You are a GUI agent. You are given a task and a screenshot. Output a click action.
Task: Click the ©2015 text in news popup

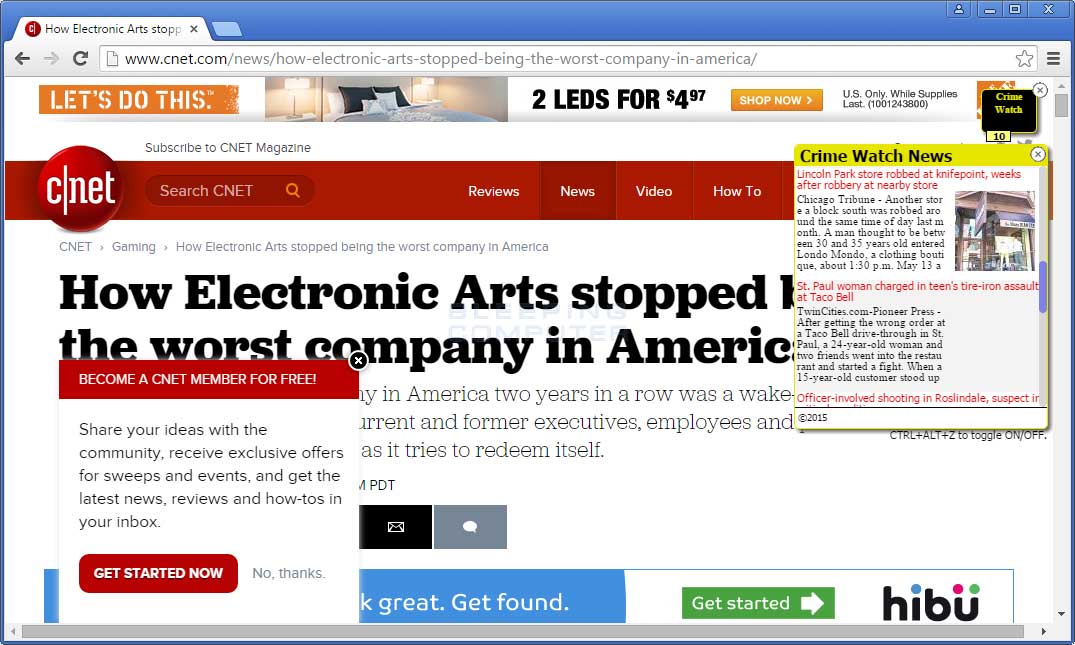click(x=813, y=417)
